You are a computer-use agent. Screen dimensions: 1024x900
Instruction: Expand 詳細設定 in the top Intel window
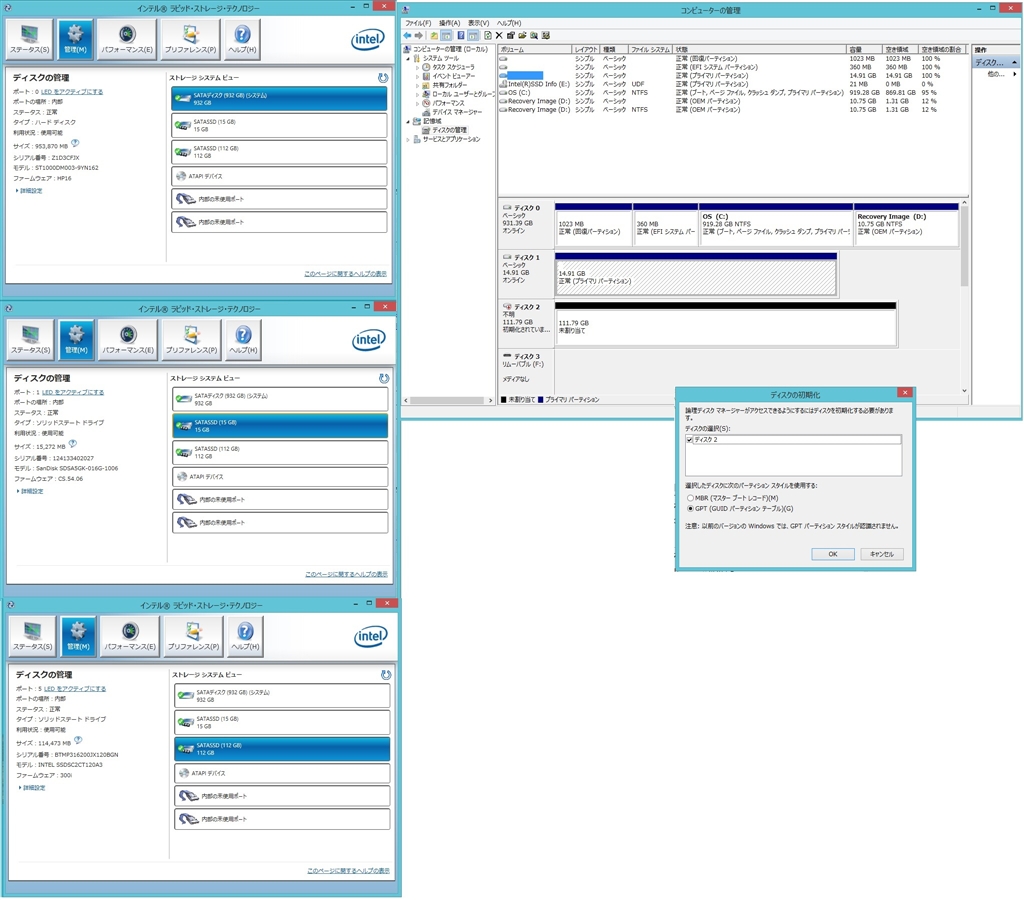[30, 190]
